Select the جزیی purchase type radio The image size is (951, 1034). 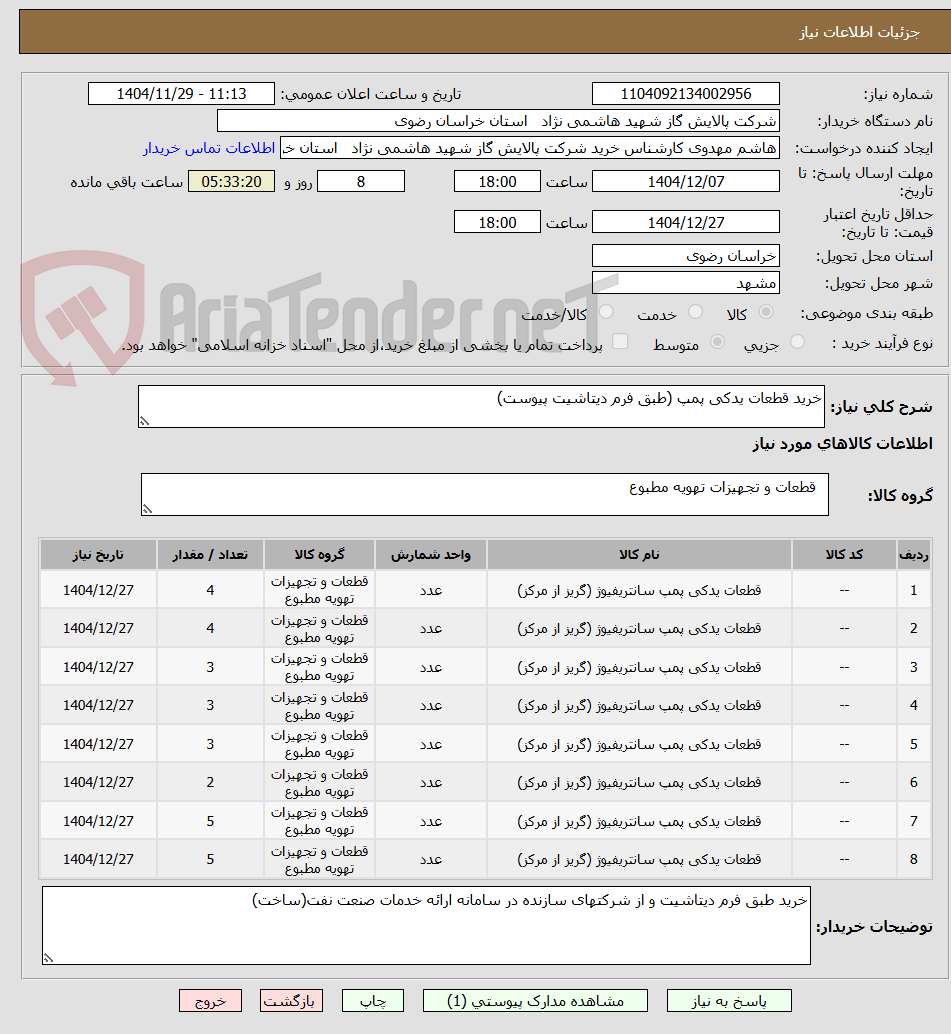(797, 342)
